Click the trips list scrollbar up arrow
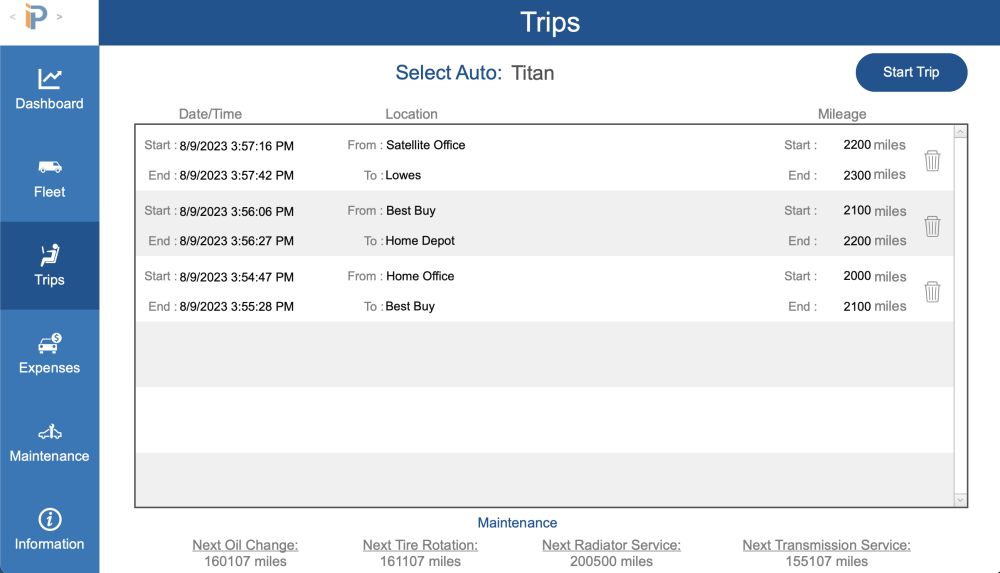Screen dimensions: 1000x573 pyautogui.click(x=961, y=132)
